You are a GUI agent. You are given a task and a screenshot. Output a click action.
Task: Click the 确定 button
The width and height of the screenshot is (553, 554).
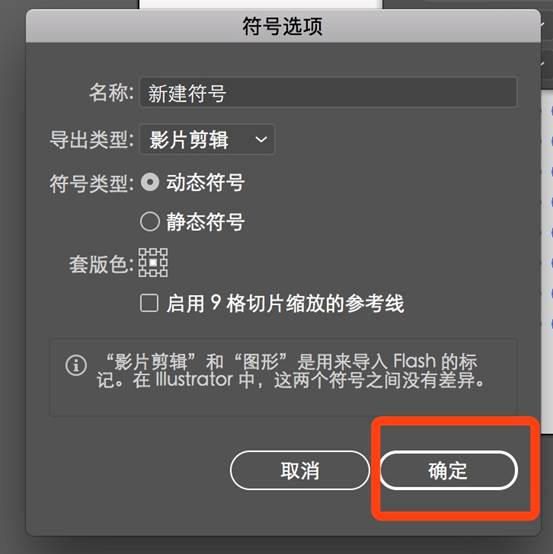tap(449, 470)
